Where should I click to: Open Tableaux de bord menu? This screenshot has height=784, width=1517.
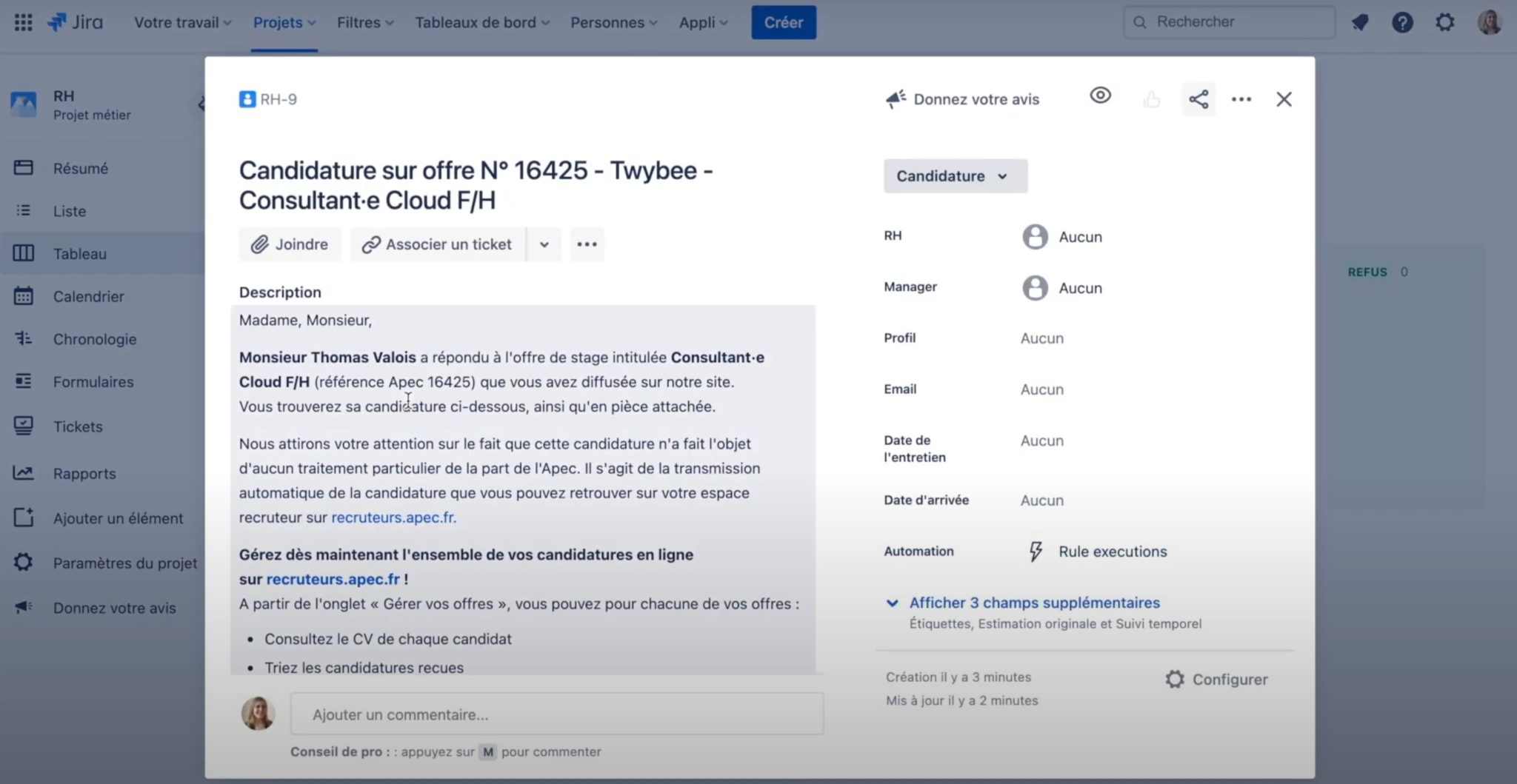482,22
